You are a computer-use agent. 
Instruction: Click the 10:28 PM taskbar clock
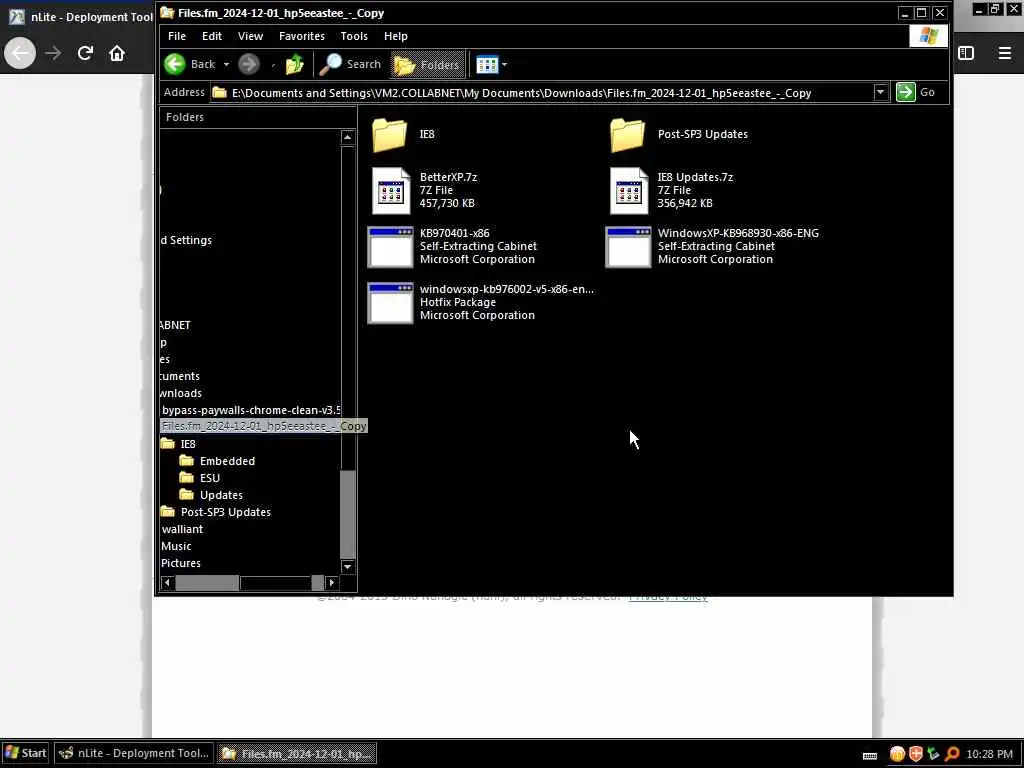point(989,754)
